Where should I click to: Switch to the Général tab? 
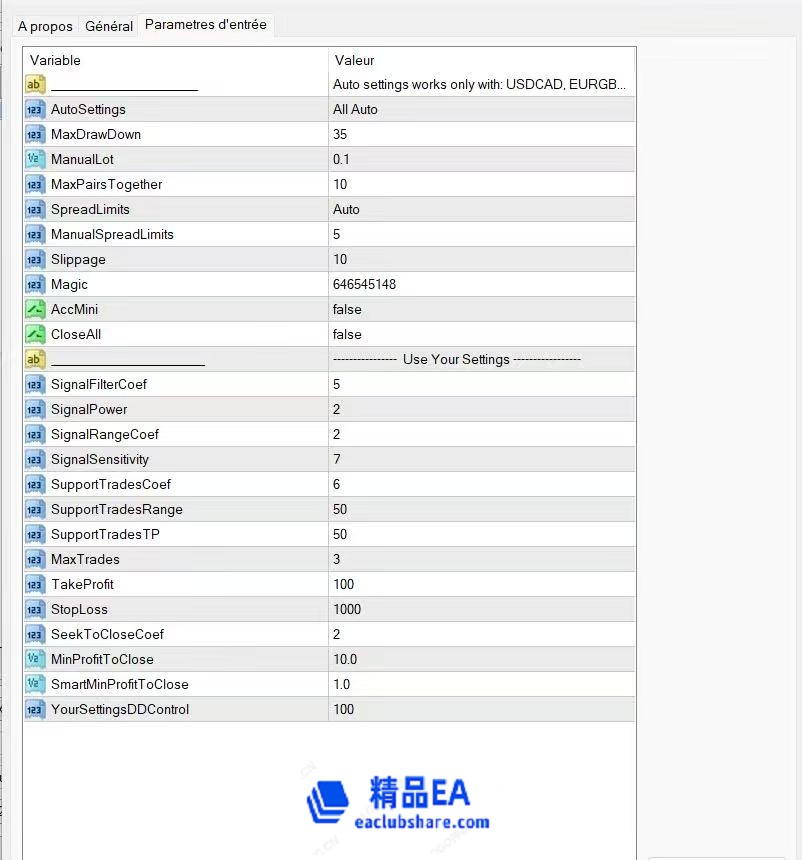pyautogui.click(x=108, y=26)
